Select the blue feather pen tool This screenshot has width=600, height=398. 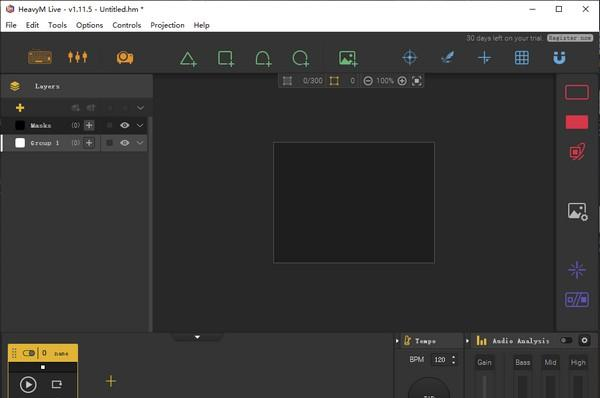coord(447,58)
